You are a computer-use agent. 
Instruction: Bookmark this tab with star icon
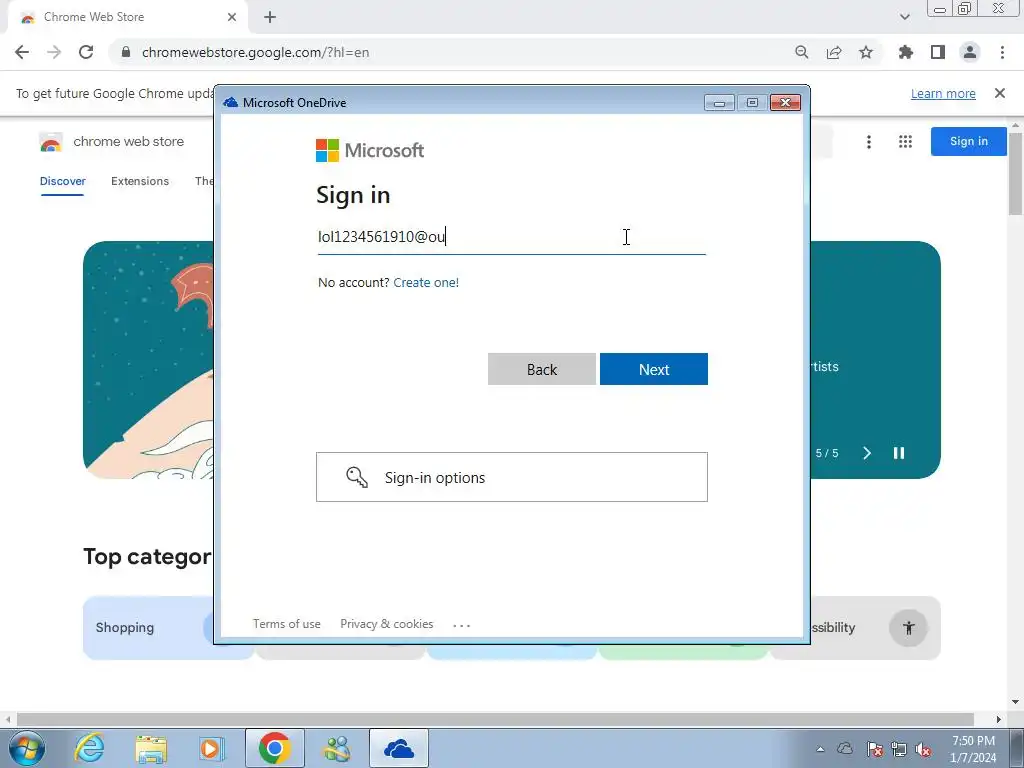[866, 52]
